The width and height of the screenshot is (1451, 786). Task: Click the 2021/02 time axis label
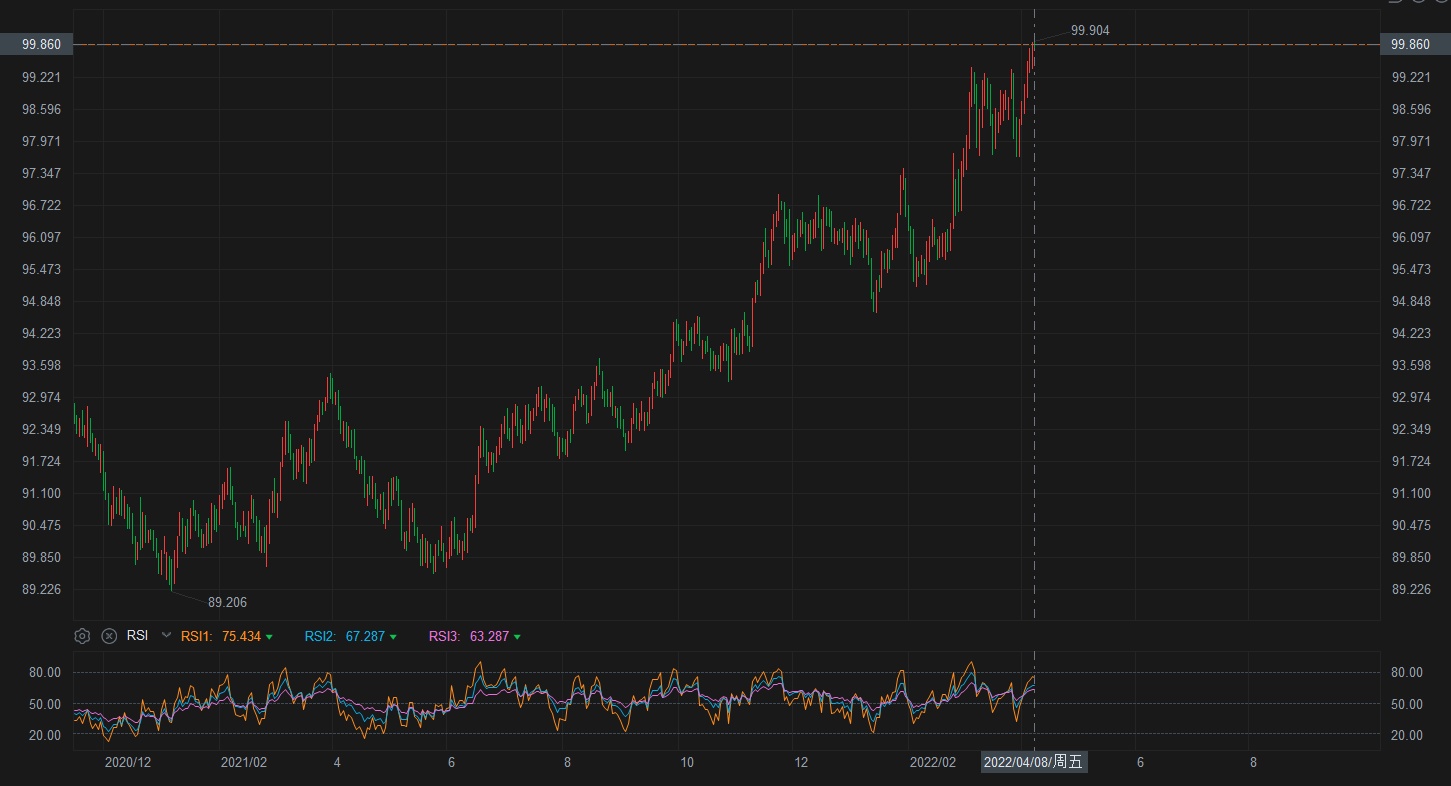click(x=244, y=762)
